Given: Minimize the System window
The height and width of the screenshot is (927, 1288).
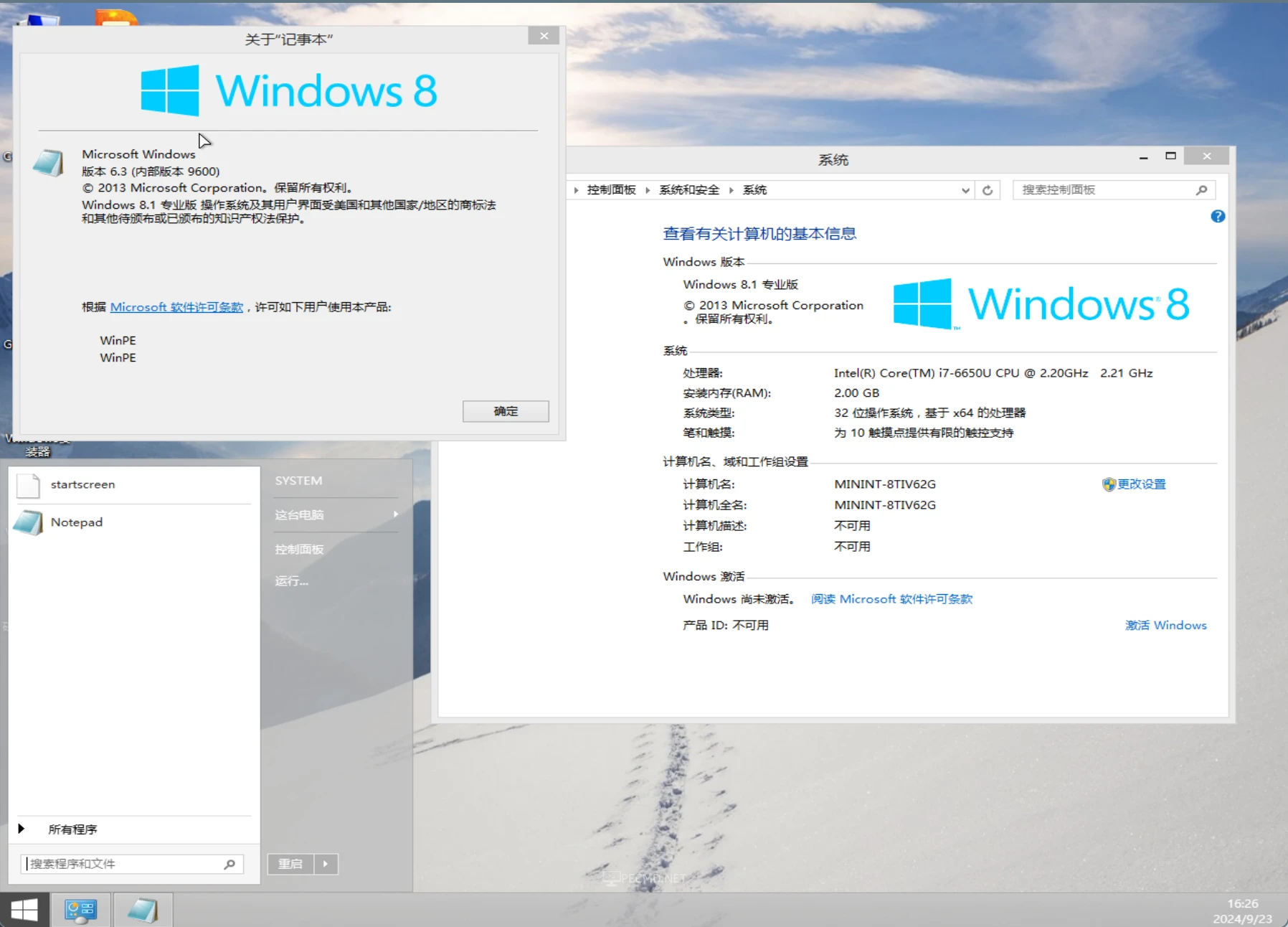Looking at the screenshot, I should [x=1143, y=156].
